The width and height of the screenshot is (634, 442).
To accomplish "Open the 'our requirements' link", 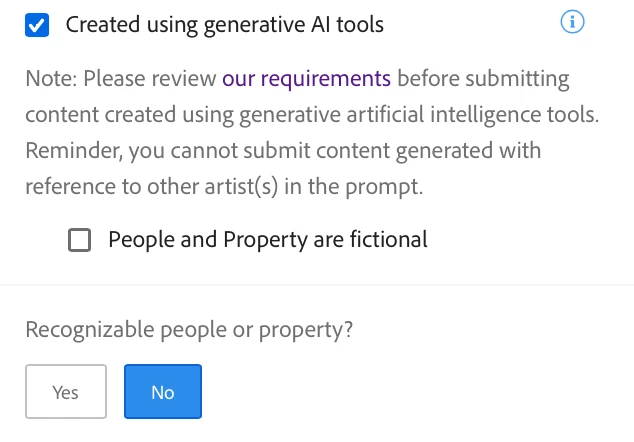I will (306, 78).
